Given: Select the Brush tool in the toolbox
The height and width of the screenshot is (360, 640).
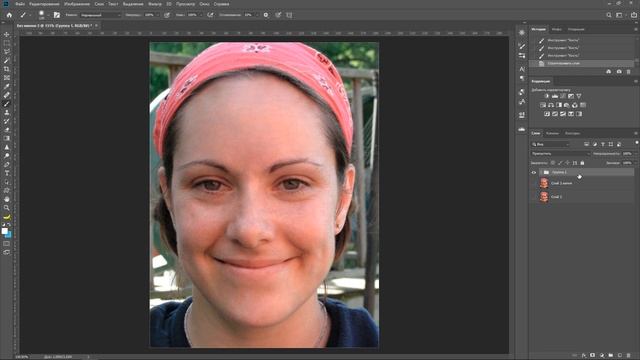Looking at the screenshot, I should coord(7,104).
